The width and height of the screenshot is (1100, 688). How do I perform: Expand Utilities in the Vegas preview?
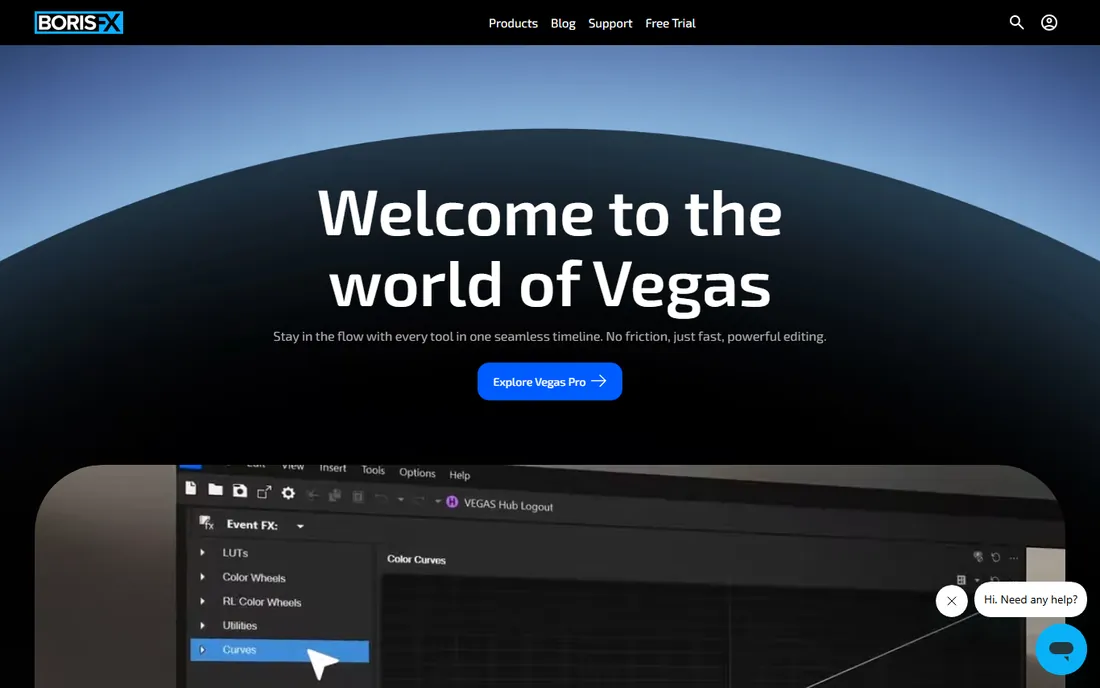coord(202,625)
